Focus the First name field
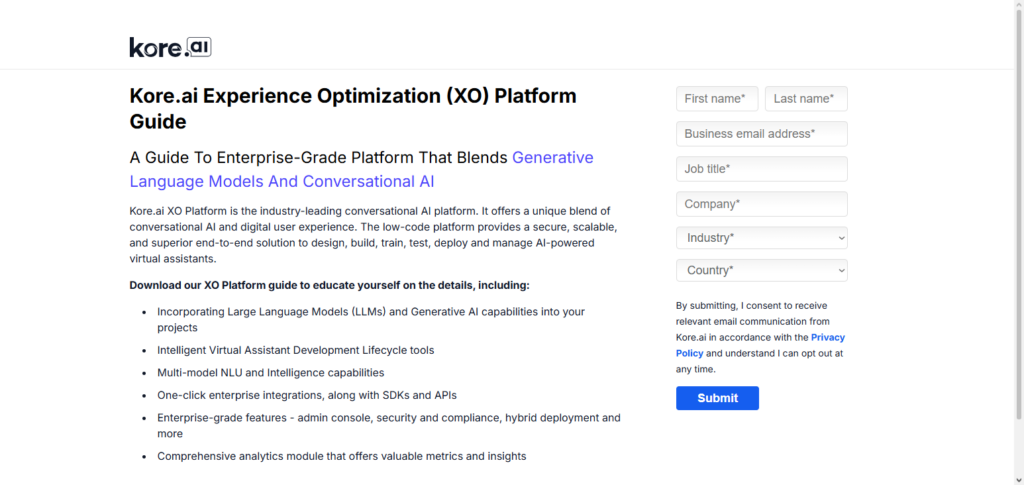Screen dimensions: 1024x485 coord(717,99)
